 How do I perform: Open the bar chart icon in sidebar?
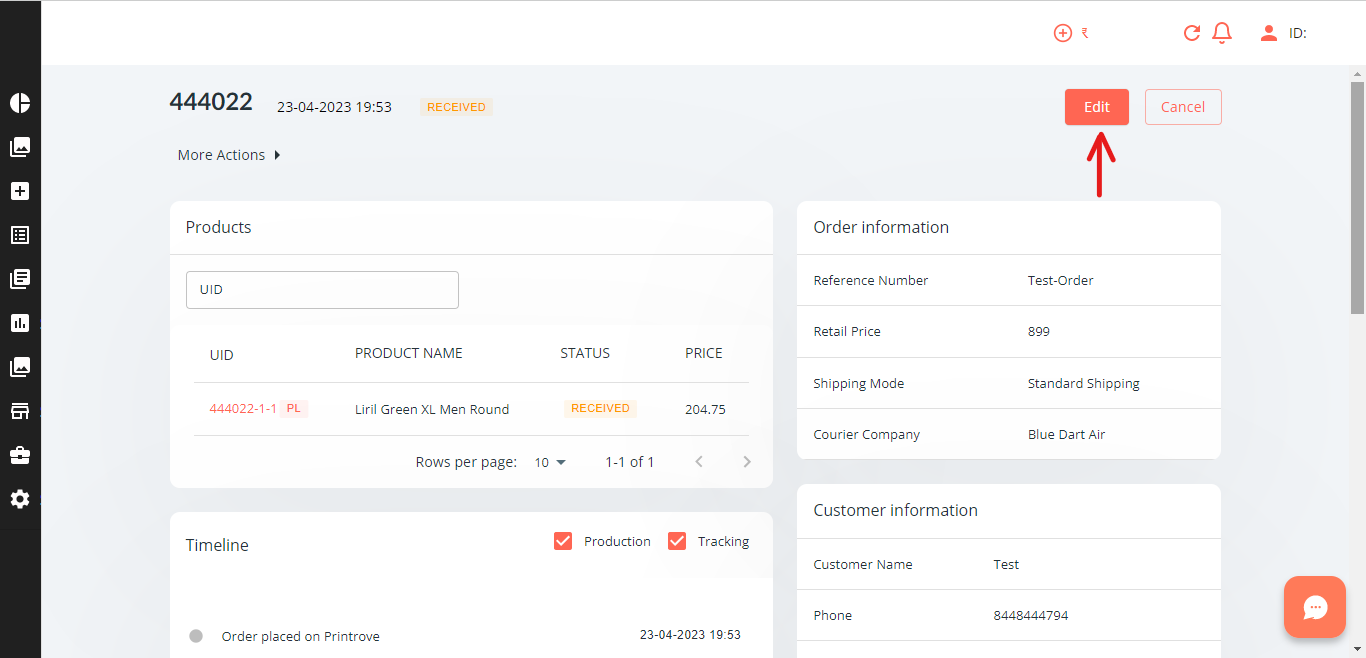(20, 323)
